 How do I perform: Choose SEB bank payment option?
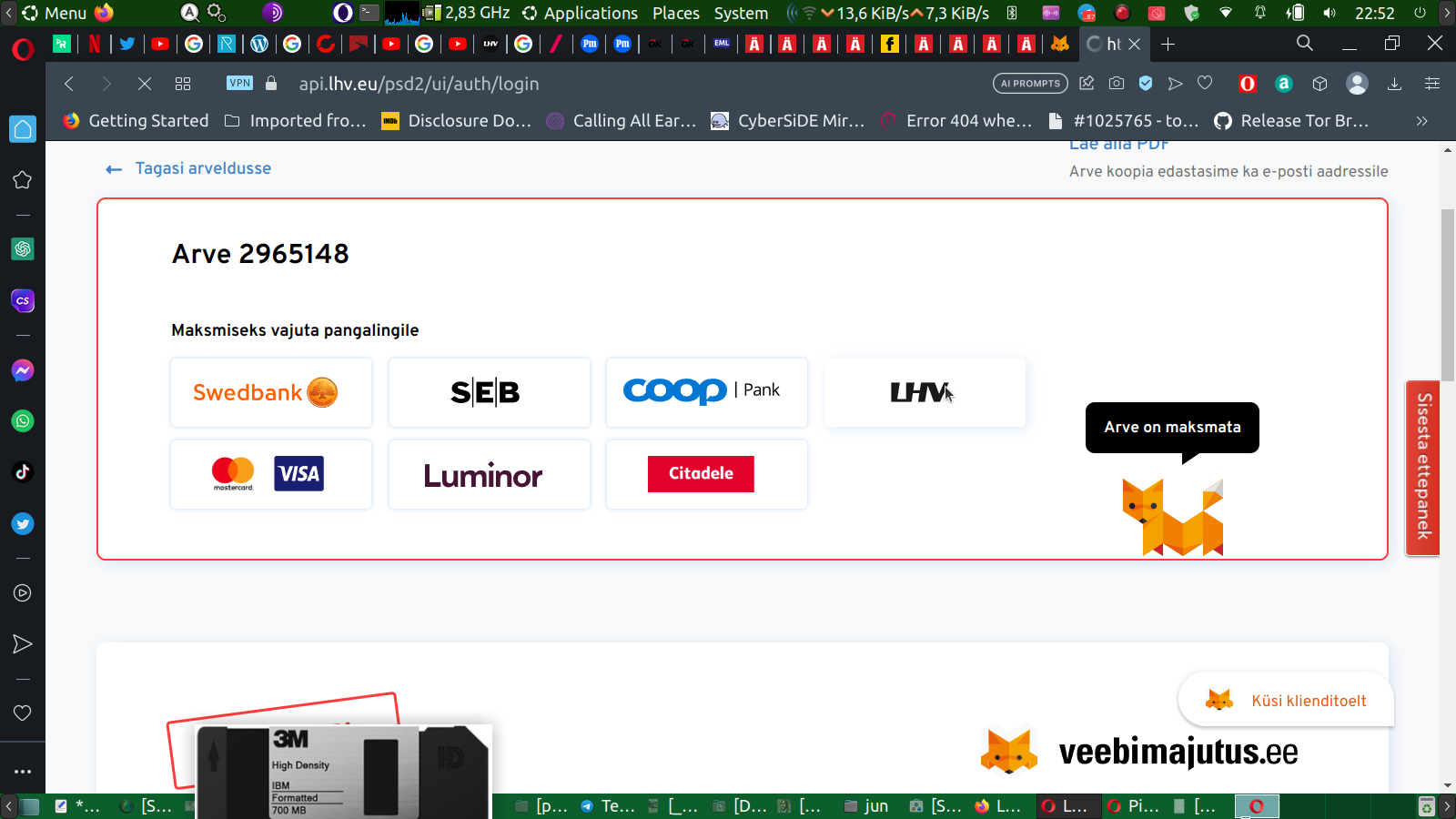tap(490, 392)
